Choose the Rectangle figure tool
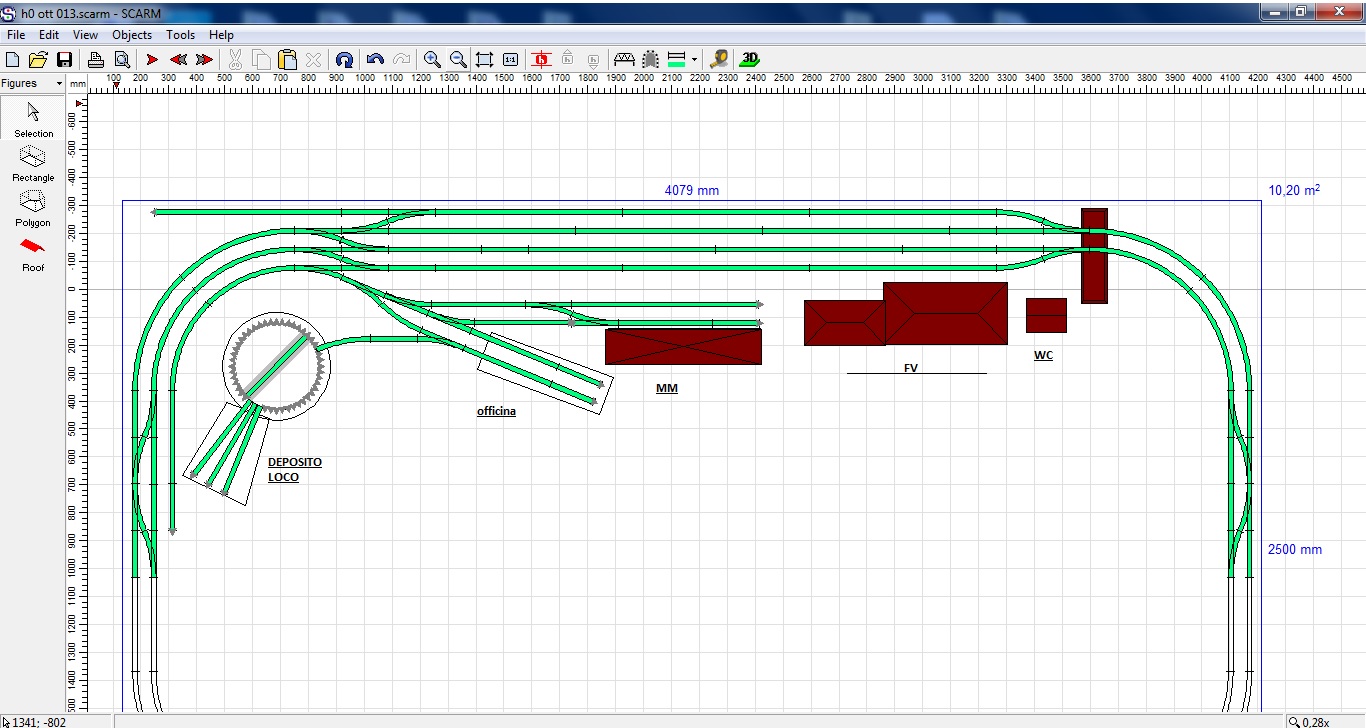Screen dimensions: 1366x728 click(33, 164)
